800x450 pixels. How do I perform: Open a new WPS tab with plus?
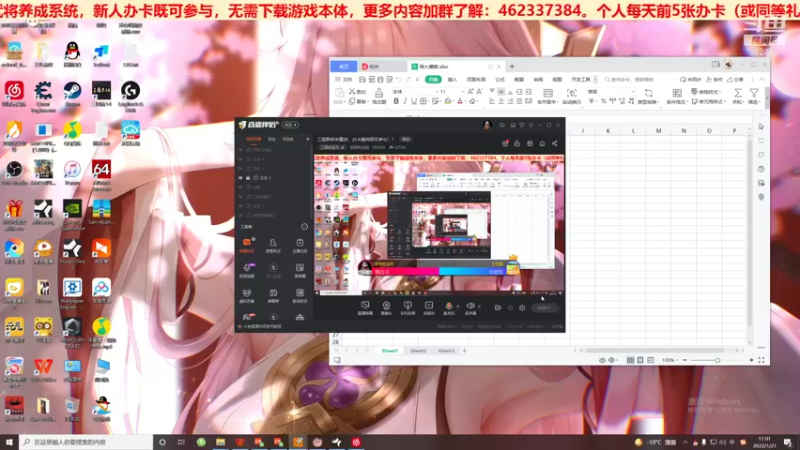[512, 66]
